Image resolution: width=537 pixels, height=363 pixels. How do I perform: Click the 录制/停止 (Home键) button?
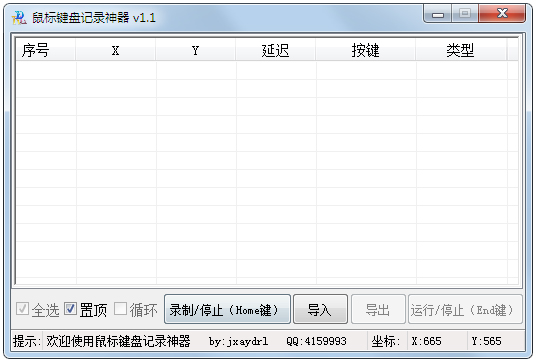(227, 309)
